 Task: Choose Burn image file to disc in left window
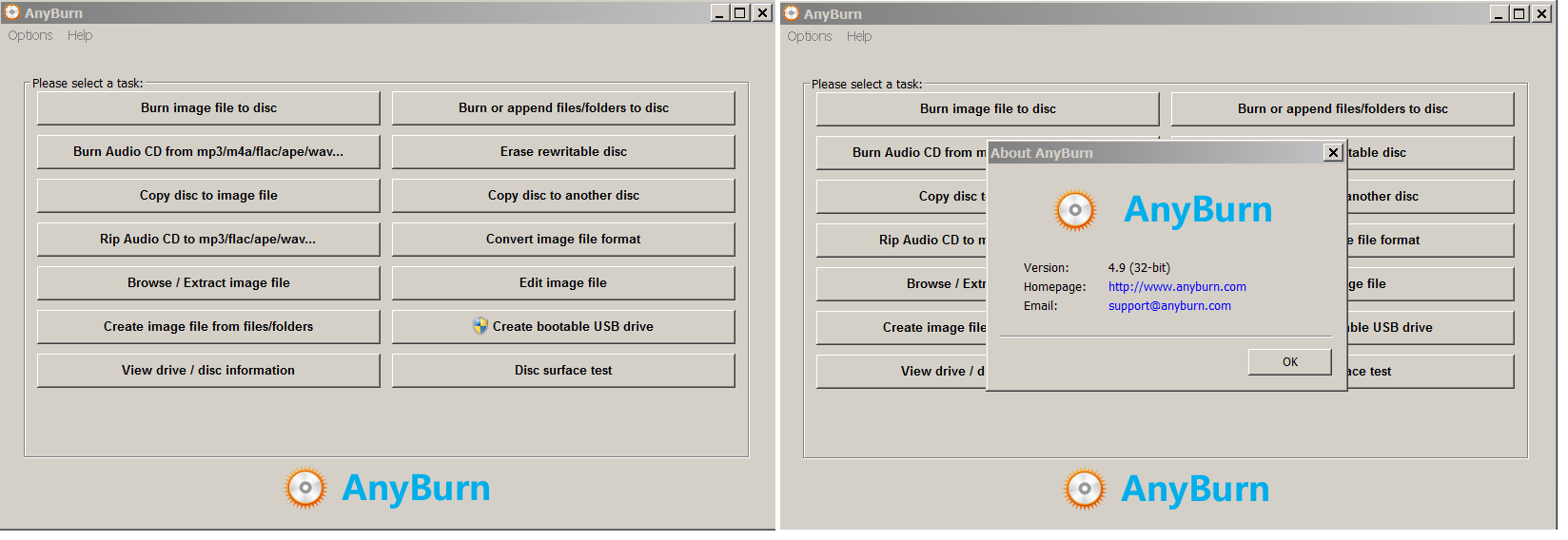pyautogui.click(x=208, y=107)
